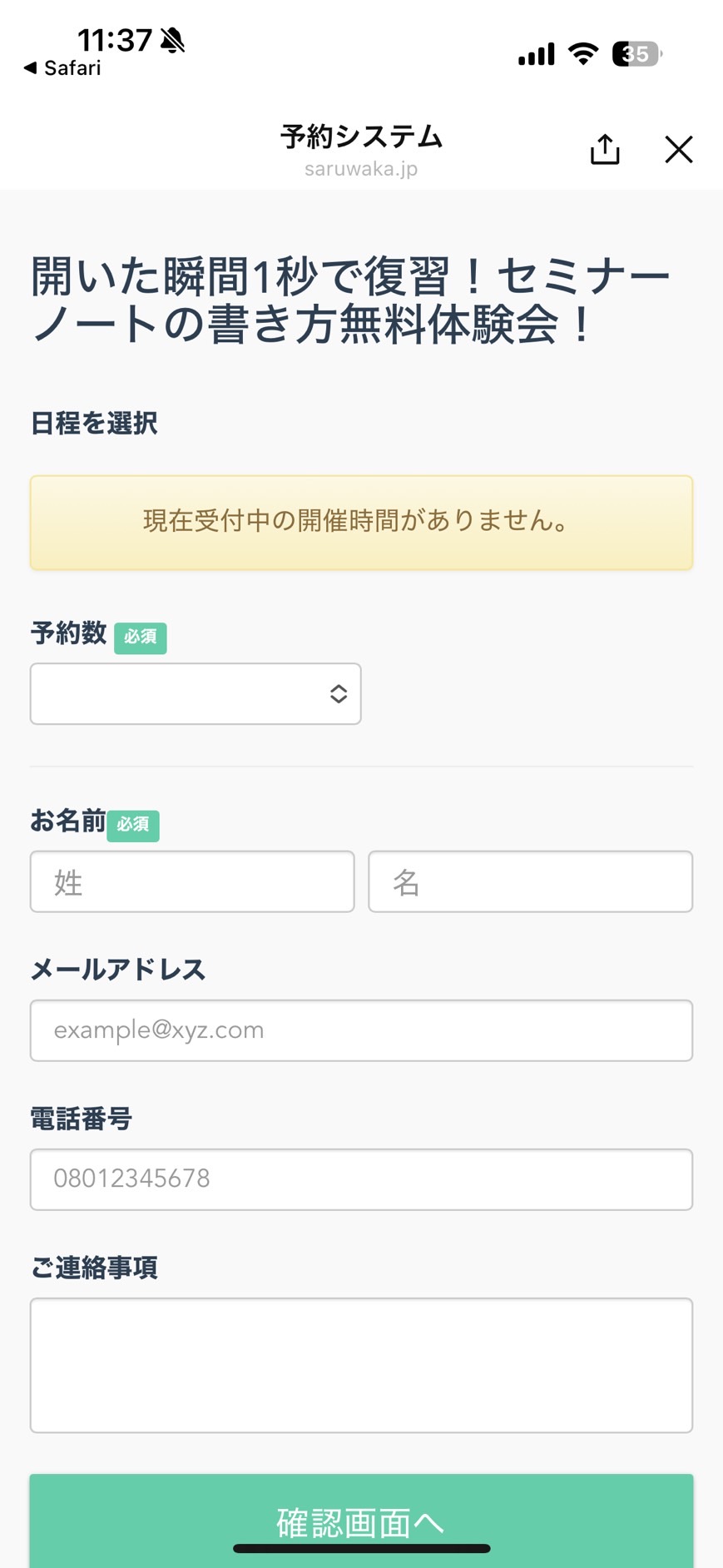The height and width of the screenshot is (1568, 723).
Task: Submit with the 確認画面へ button
Action: 361,1521
